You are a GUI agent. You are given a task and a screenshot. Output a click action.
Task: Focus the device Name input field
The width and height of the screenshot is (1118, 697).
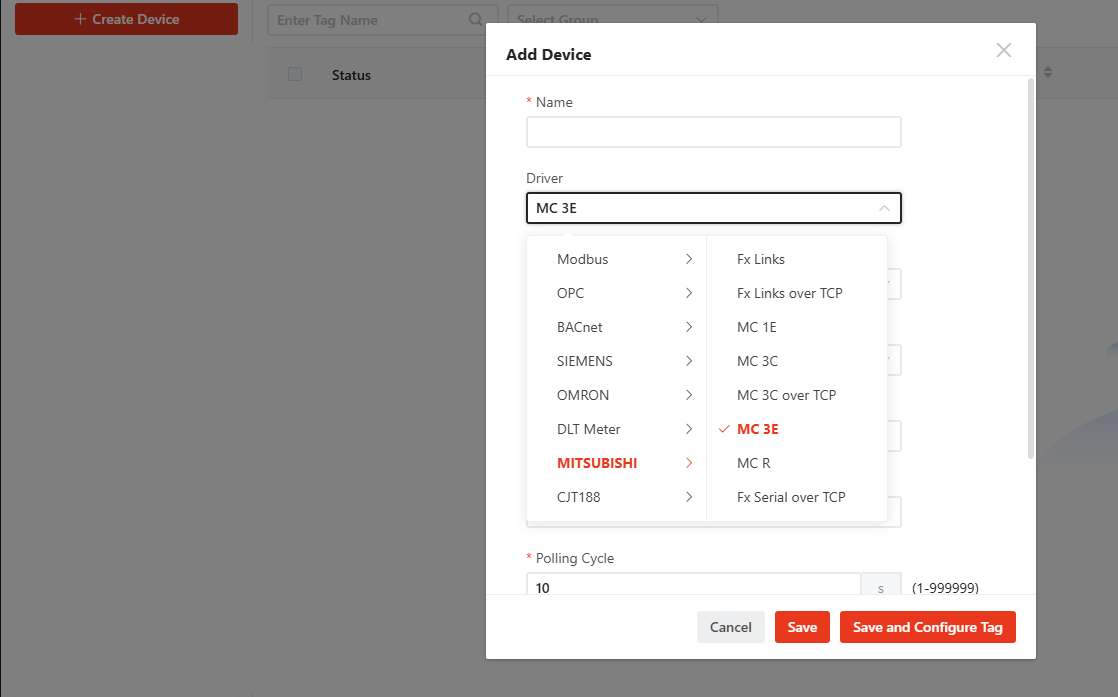tap(713, 132)
